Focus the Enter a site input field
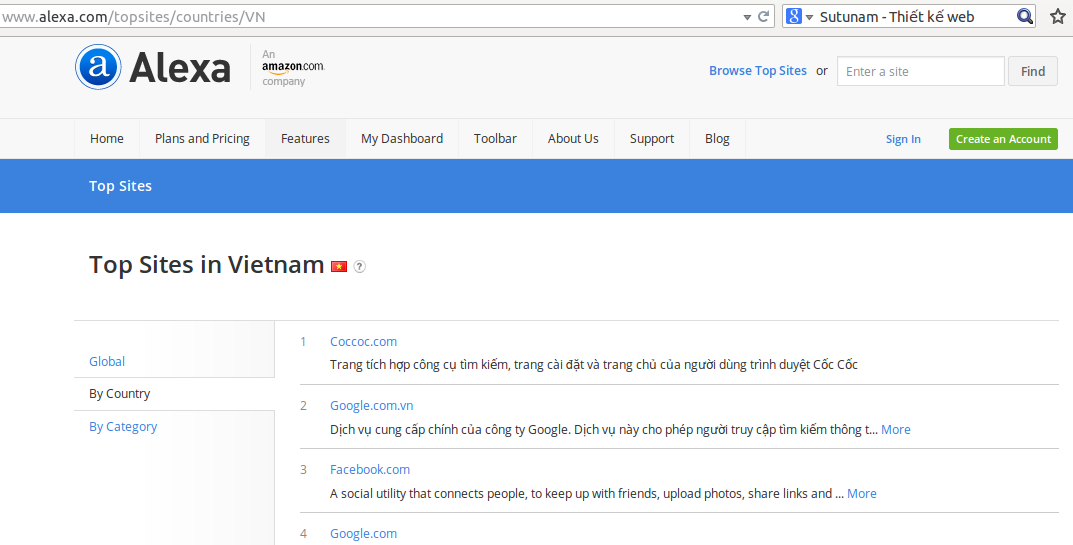This screenshot has height=545, width=1073. pyautogui.click(x=920, y=71)
